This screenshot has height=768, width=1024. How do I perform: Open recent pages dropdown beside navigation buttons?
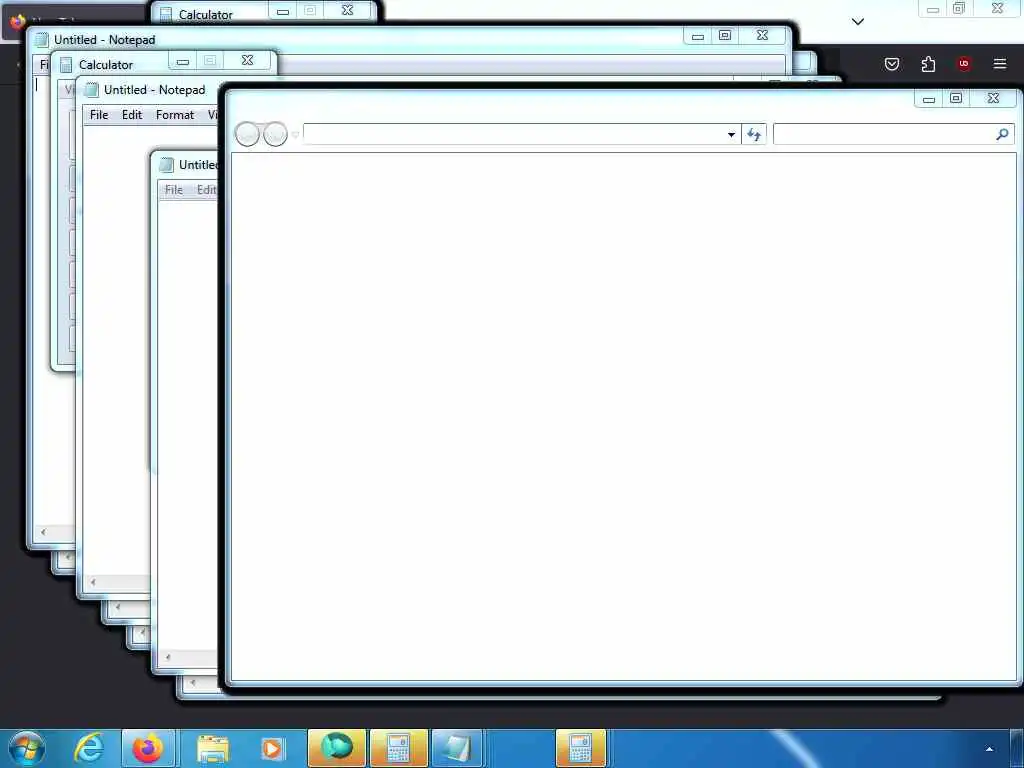pos(295,135)
